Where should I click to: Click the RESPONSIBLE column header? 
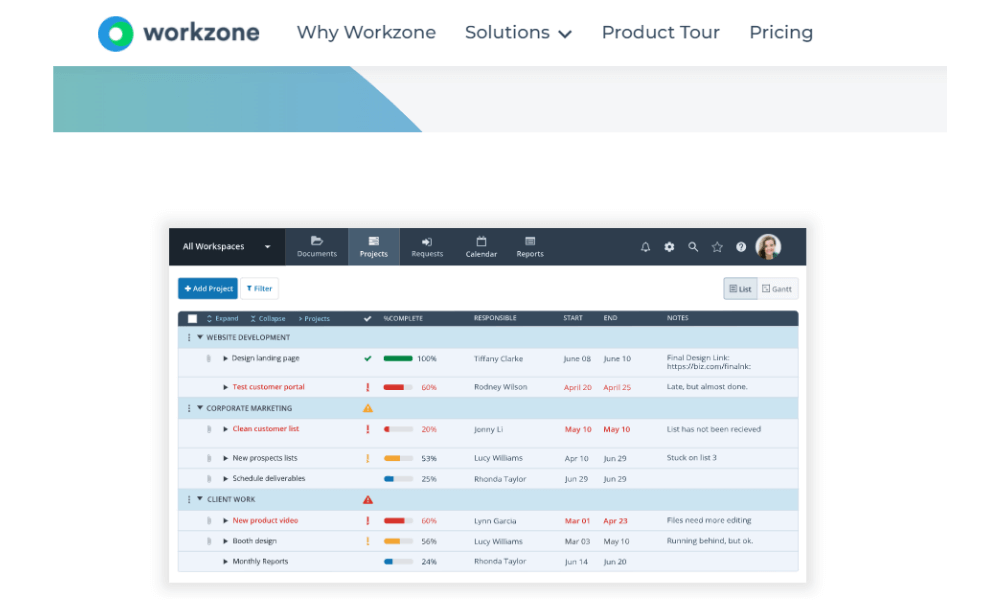pos(495,318)
